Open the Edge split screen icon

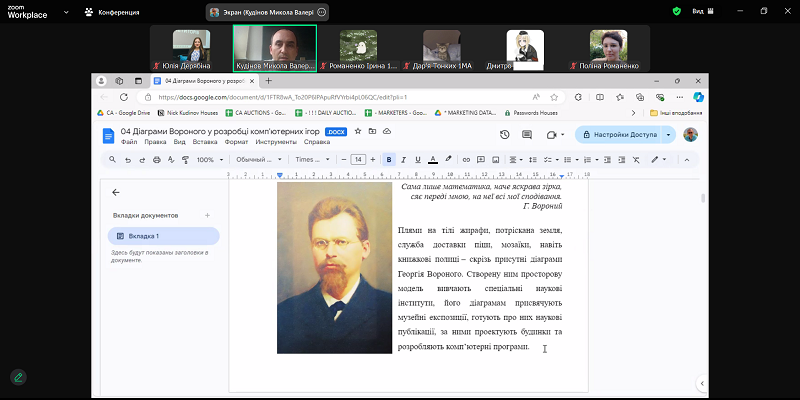[x=600, y=97]
